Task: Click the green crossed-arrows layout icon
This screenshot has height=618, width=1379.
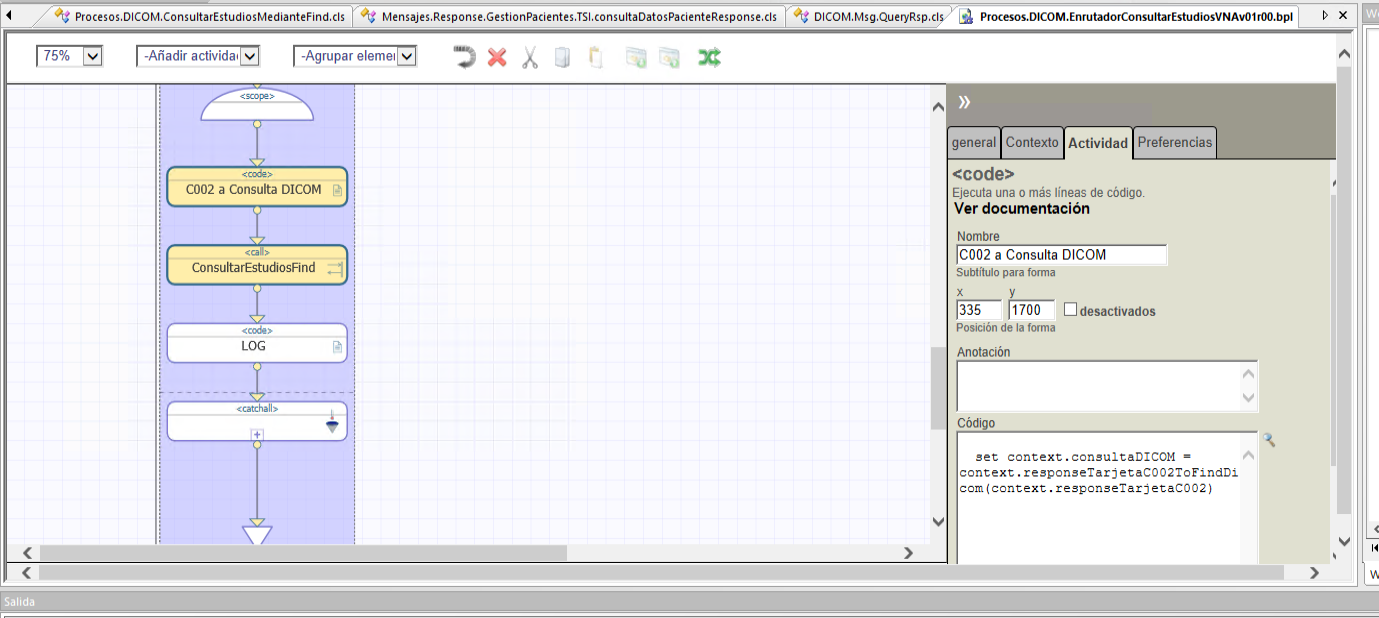Action: pyautogui.click(x=709, y=57)
